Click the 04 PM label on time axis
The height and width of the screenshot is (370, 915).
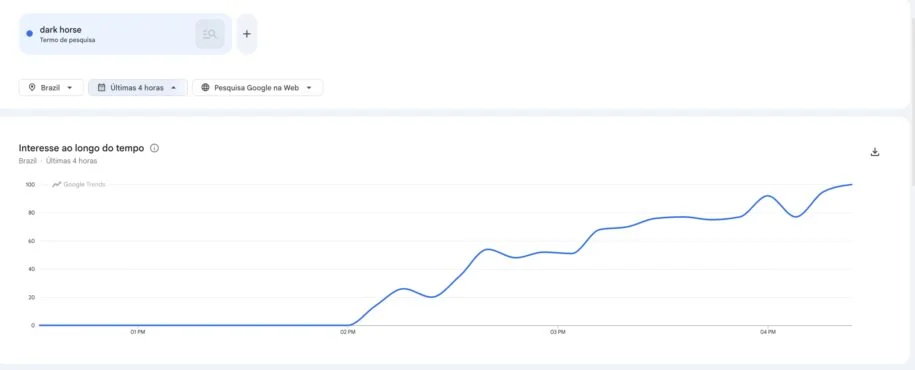tap(768, 332)
